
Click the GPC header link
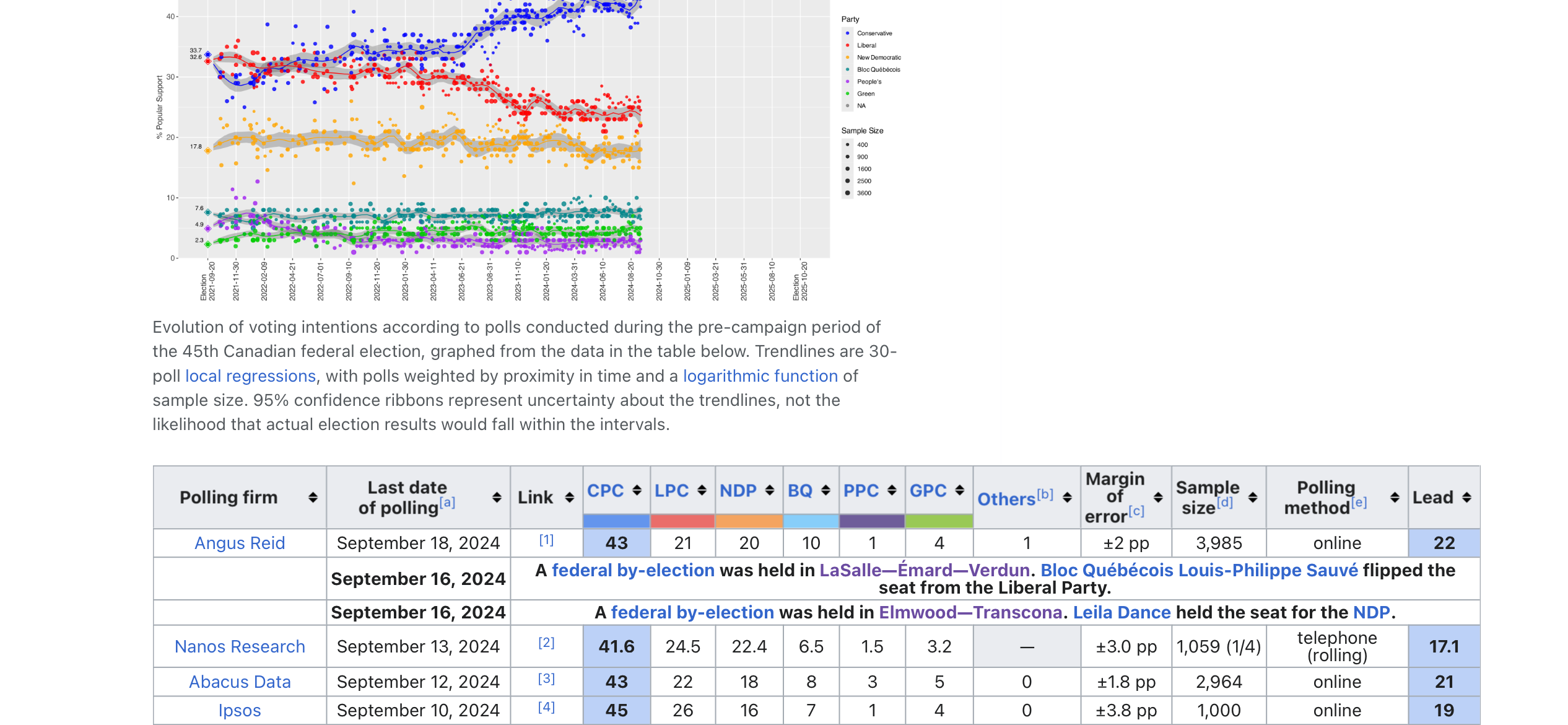[928, 491]
